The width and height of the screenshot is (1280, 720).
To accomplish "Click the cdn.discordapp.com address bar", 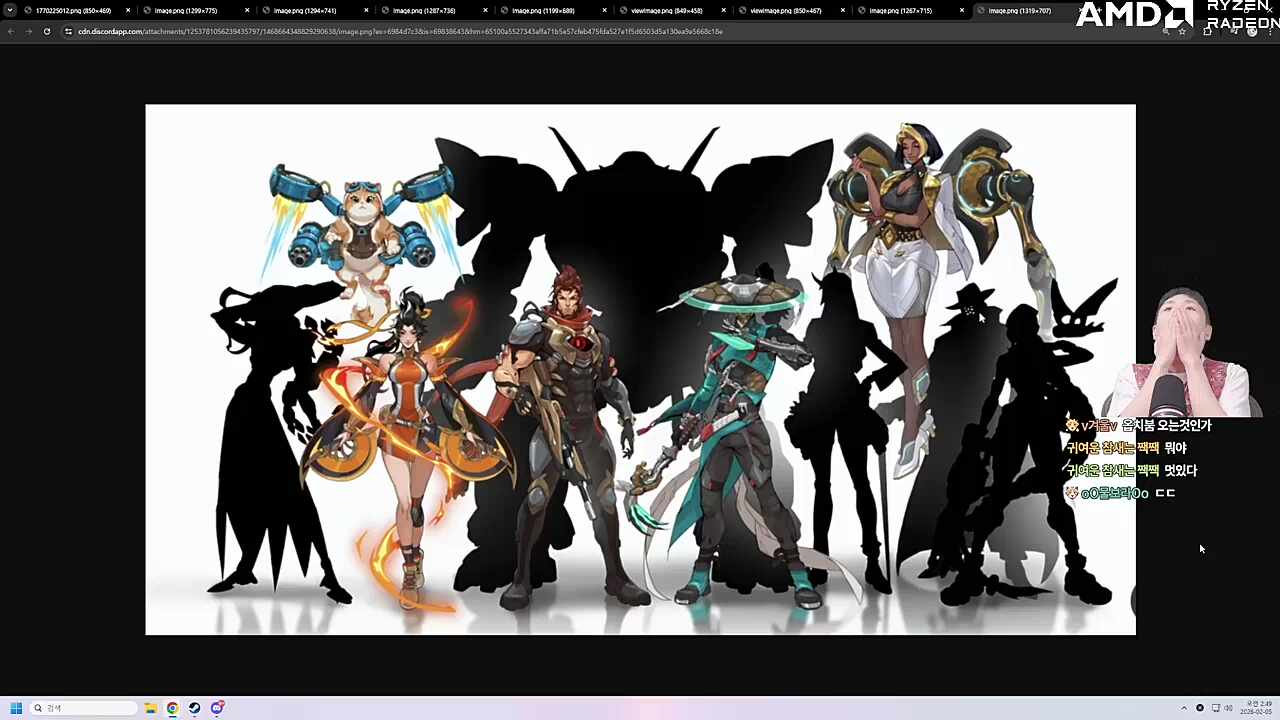I will pyautogui.click(x=400, y=31).
